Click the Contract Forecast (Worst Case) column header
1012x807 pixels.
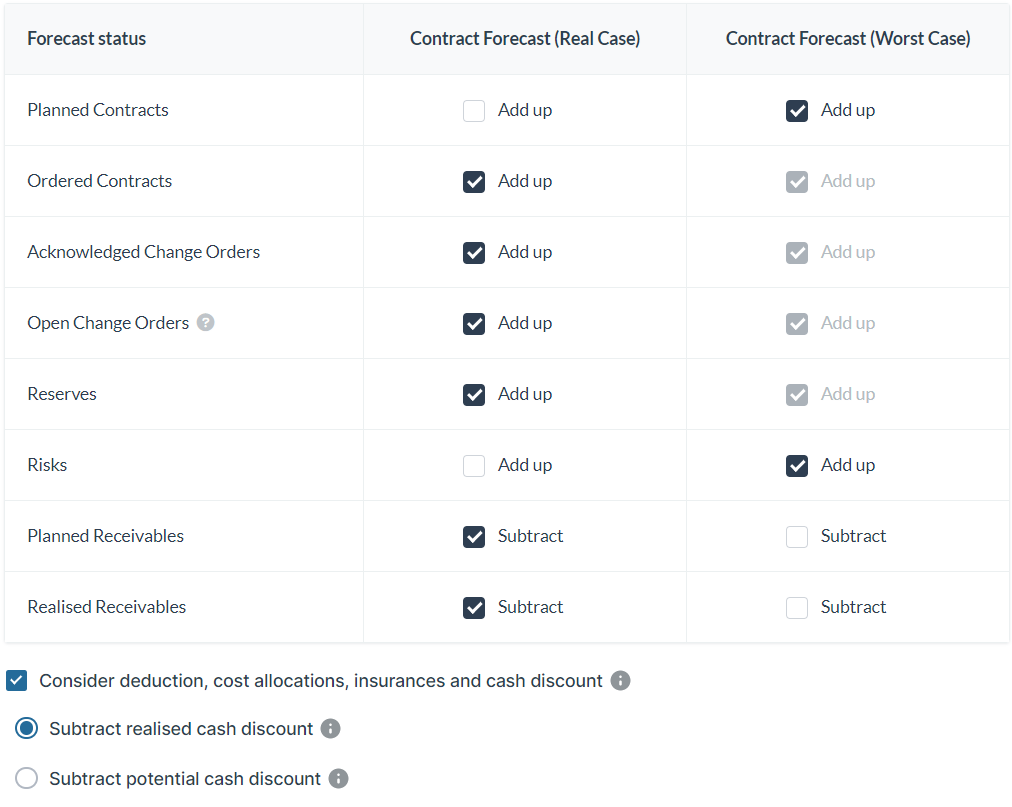click(x=847, y=39)
